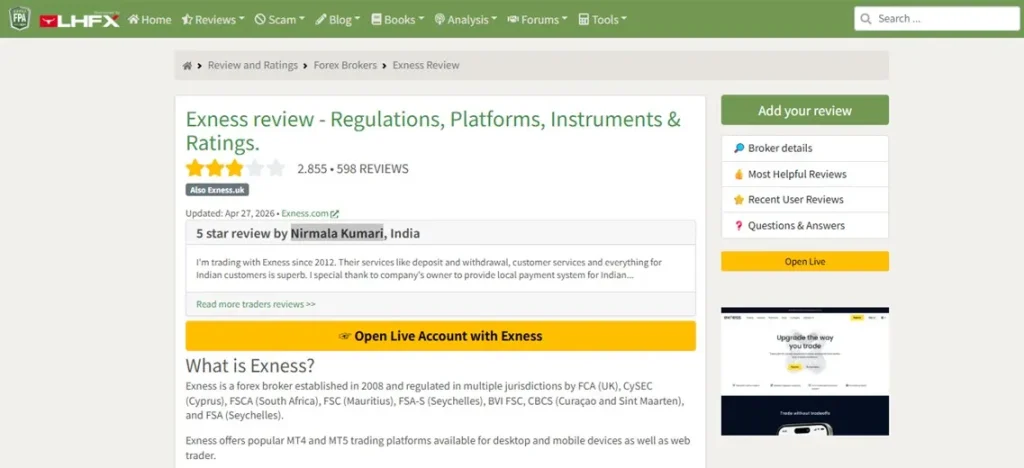Expand the Reviews dropdown menu
The width and height of the screenshot is (1024, 468).
point(213,20)
